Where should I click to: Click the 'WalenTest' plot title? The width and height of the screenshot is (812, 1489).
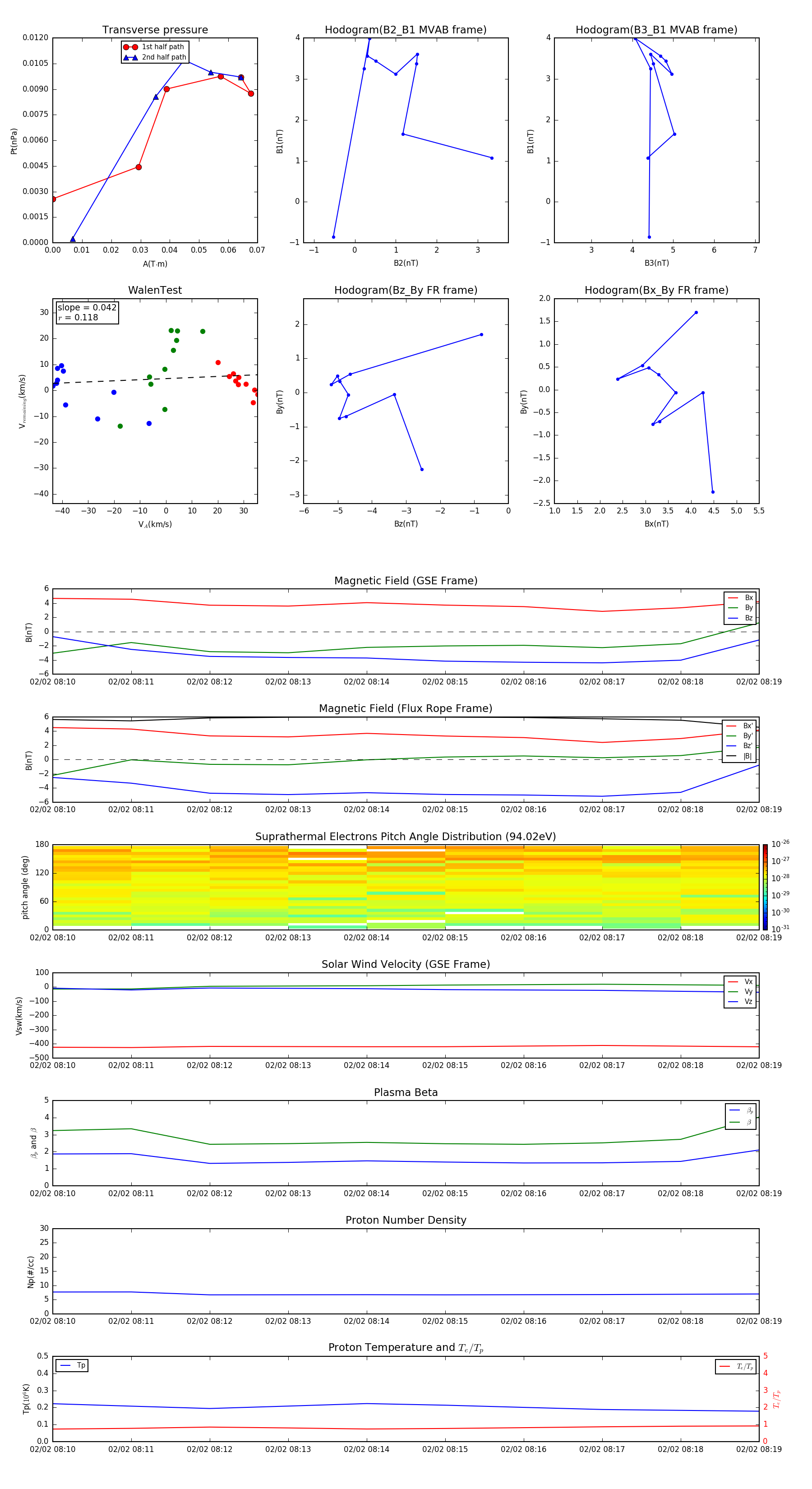155,290
